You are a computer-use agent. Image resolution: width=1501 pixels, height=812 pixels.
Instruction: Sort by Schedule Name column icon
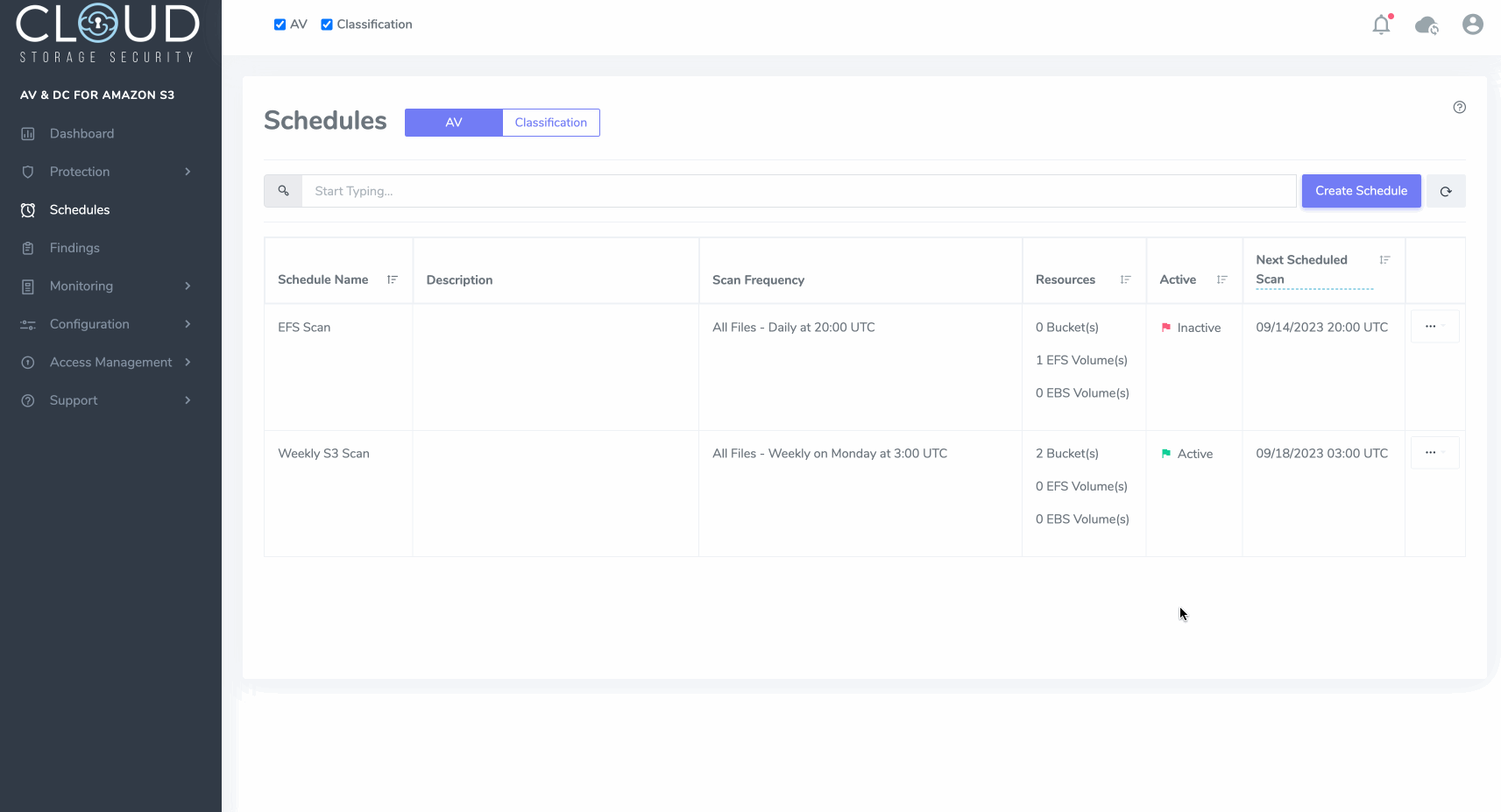pyautogui.click(x=393, y=279)
